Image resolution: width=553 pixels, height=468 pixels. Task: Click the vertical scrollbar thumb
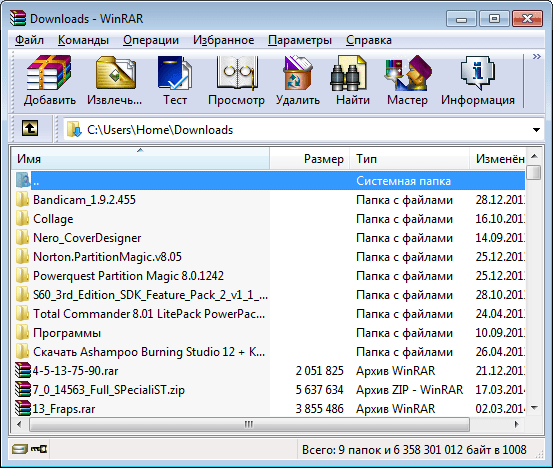pyautogui.click(x=534, y=172)
